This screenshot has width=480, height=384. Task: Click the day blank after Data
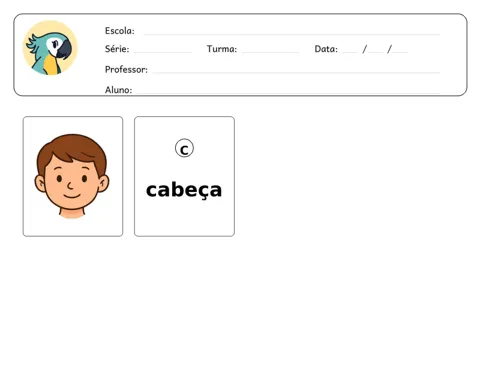(350, 52)
